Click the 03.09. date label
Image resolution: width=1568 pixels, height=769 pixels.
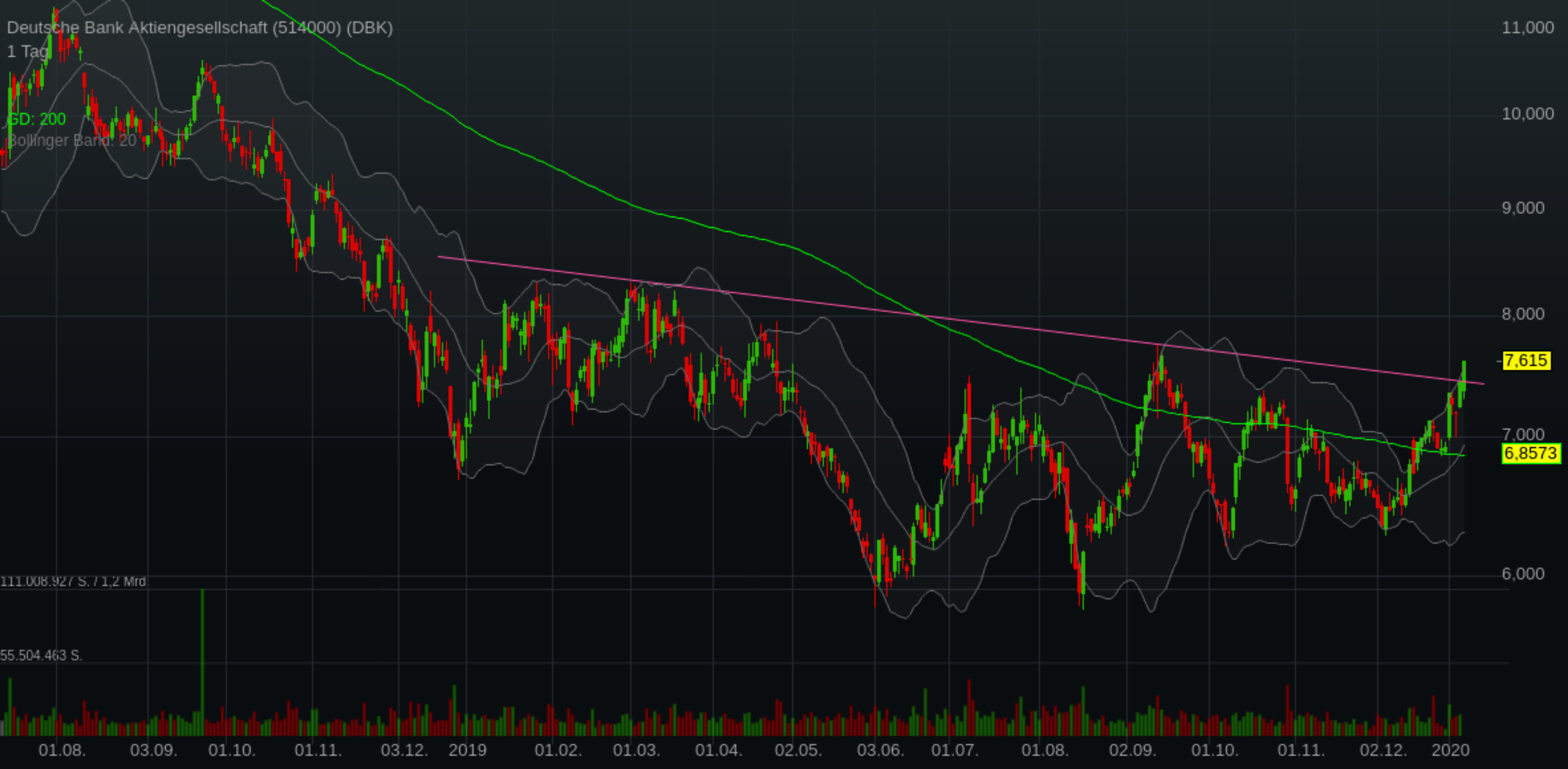coord(153,750)
